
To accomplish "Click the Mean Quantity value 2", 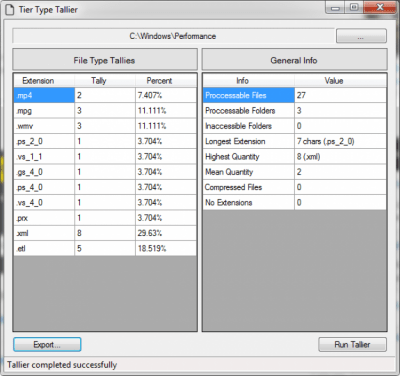I will [x=340, y=172].
